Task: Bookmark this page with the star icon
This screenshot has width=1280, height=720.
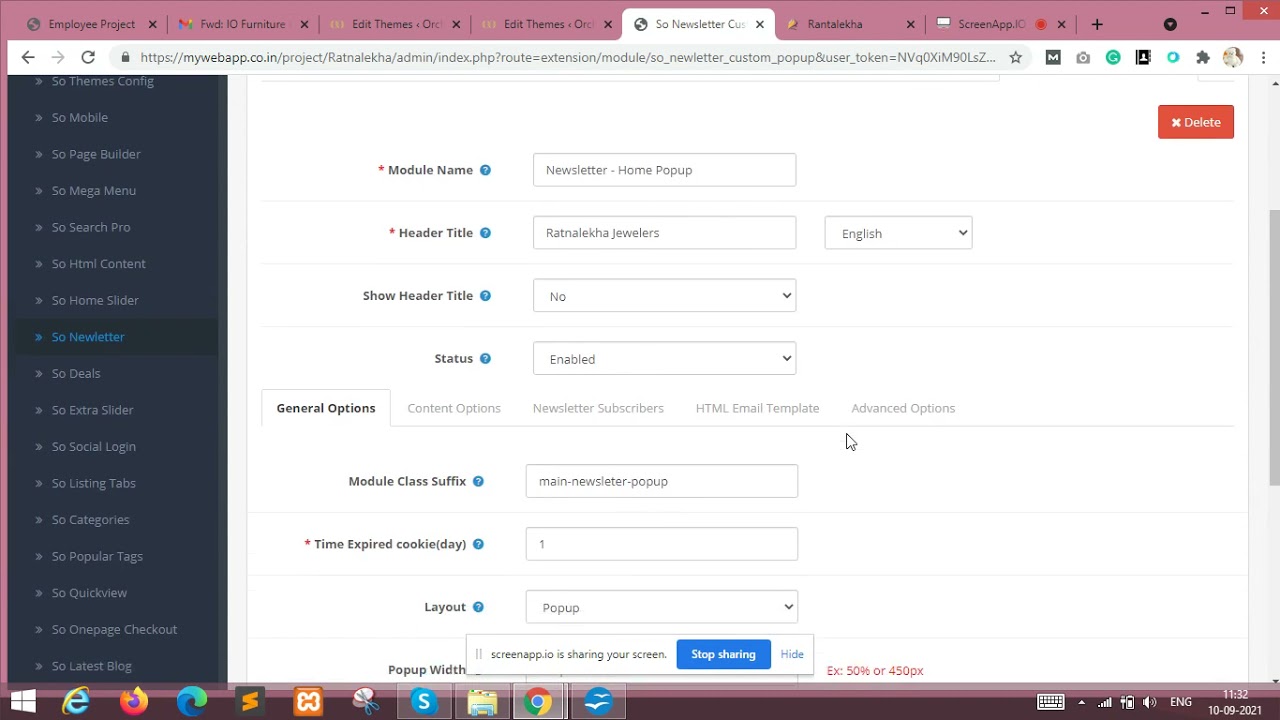Action: click(1015, 58)
